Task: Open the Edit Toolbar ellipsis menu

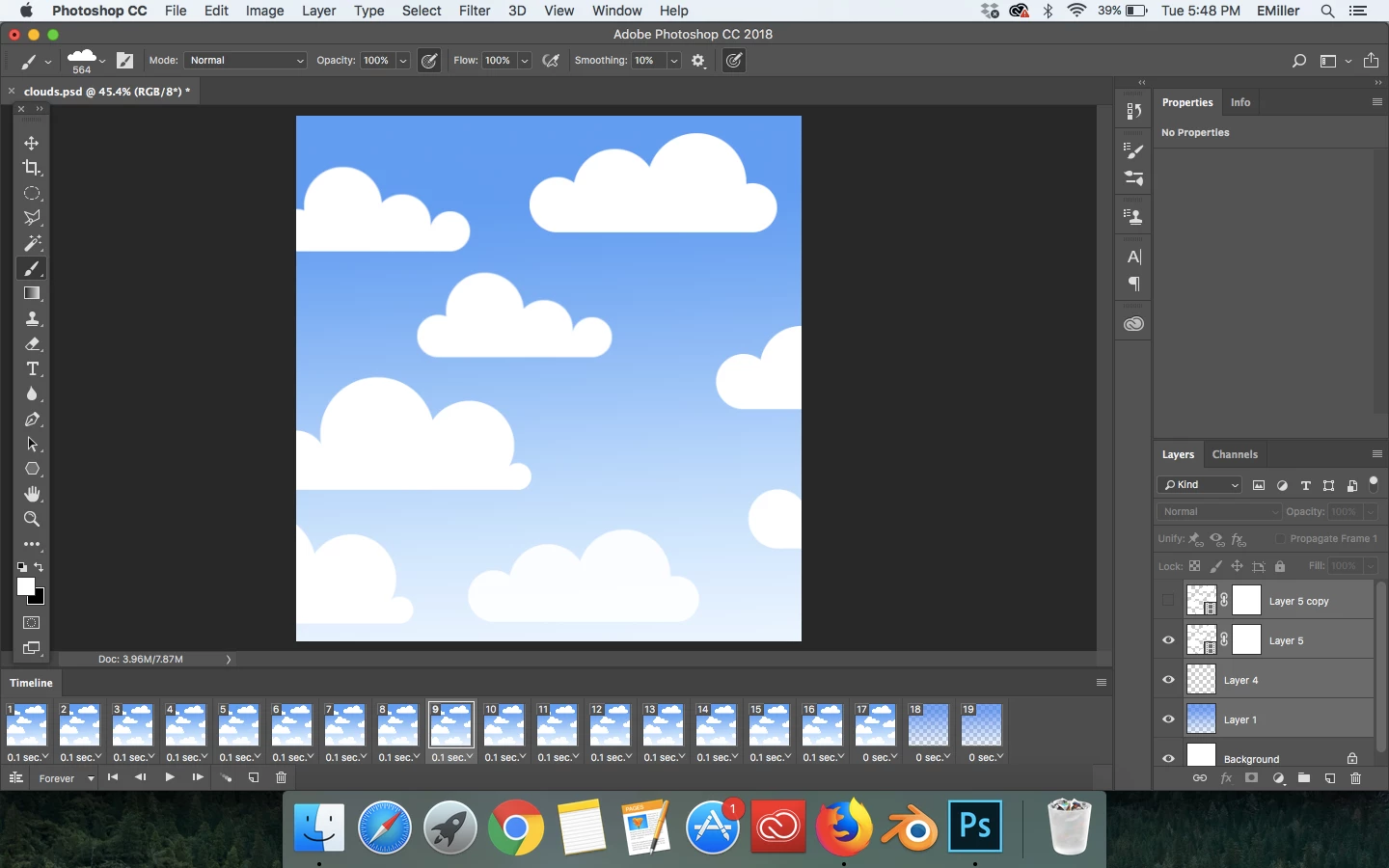Action: [32, 544]
